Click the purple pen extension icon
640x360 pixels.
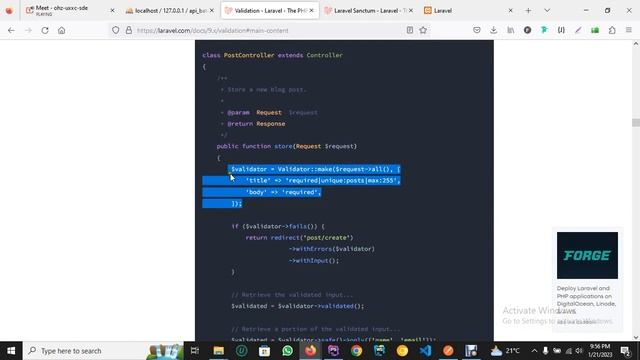[578, 30]
